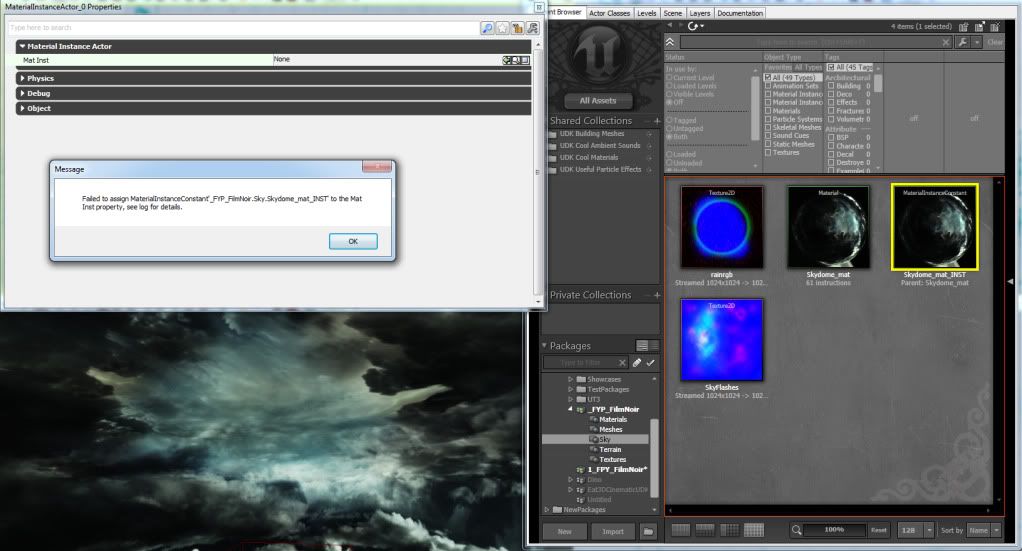This screenshot has height=551, width=1022.
Task: Check the Animation Sets object type filter
Action: [768, 85]
